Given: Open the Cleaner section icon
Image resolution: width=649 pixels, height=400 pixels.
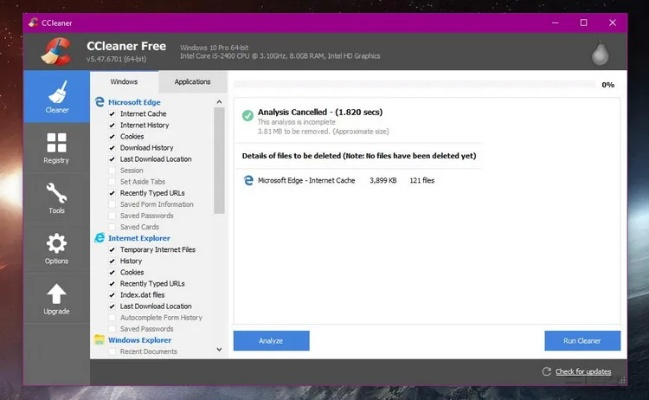Looking at the screenshot, I should 57,92.
